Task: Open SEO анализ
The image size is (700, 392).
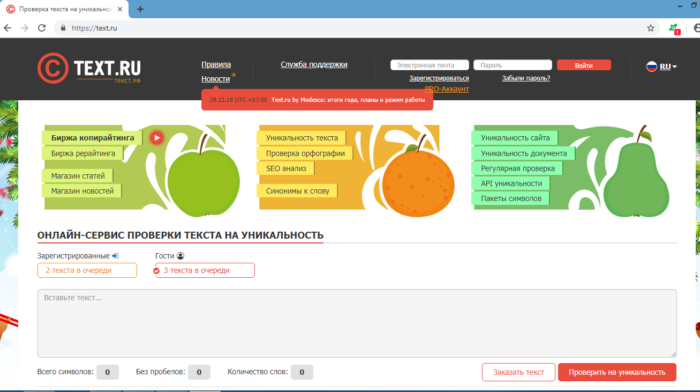Action: [286, 168]
